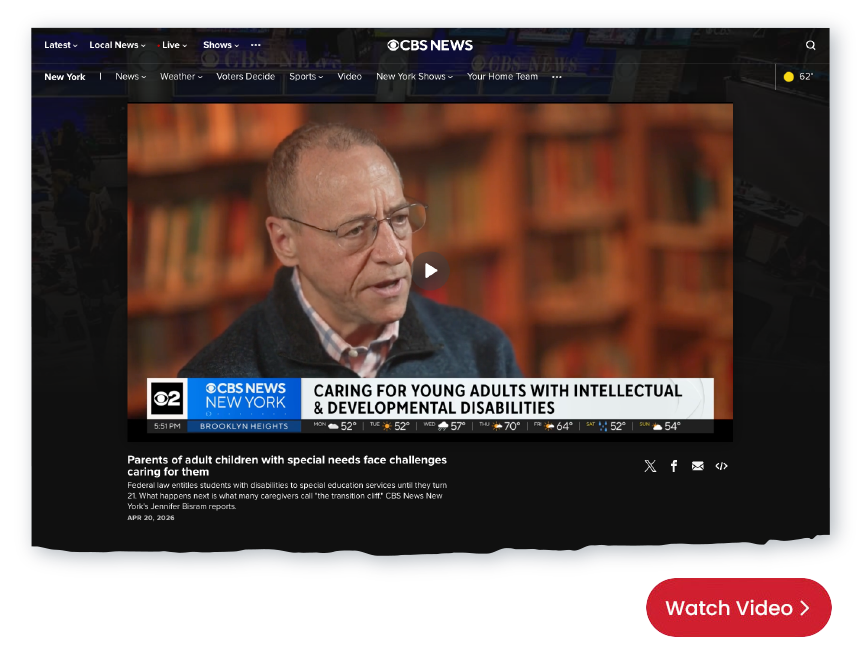This screenshot has height=672, width=865.
Task: Share the video by email
Action: click(698, 466)
